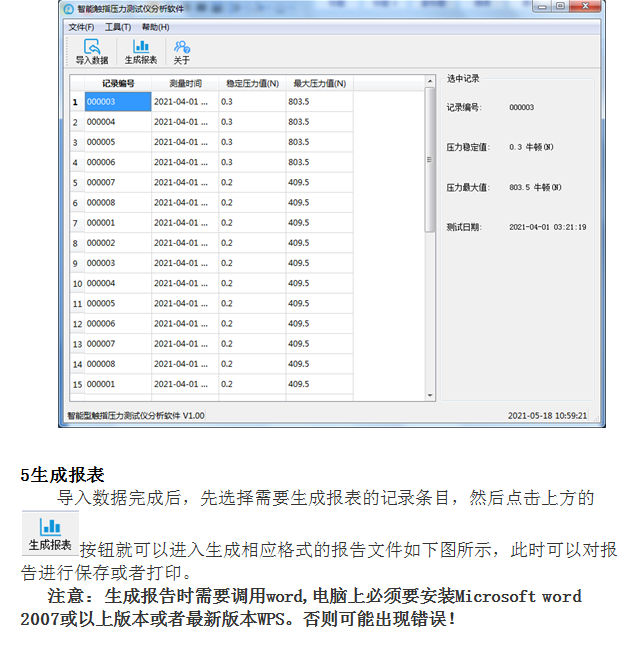Click the 生成报表 (Generate Report) toolbar icon
Screen dimensions: 639x652
[141, 51]
